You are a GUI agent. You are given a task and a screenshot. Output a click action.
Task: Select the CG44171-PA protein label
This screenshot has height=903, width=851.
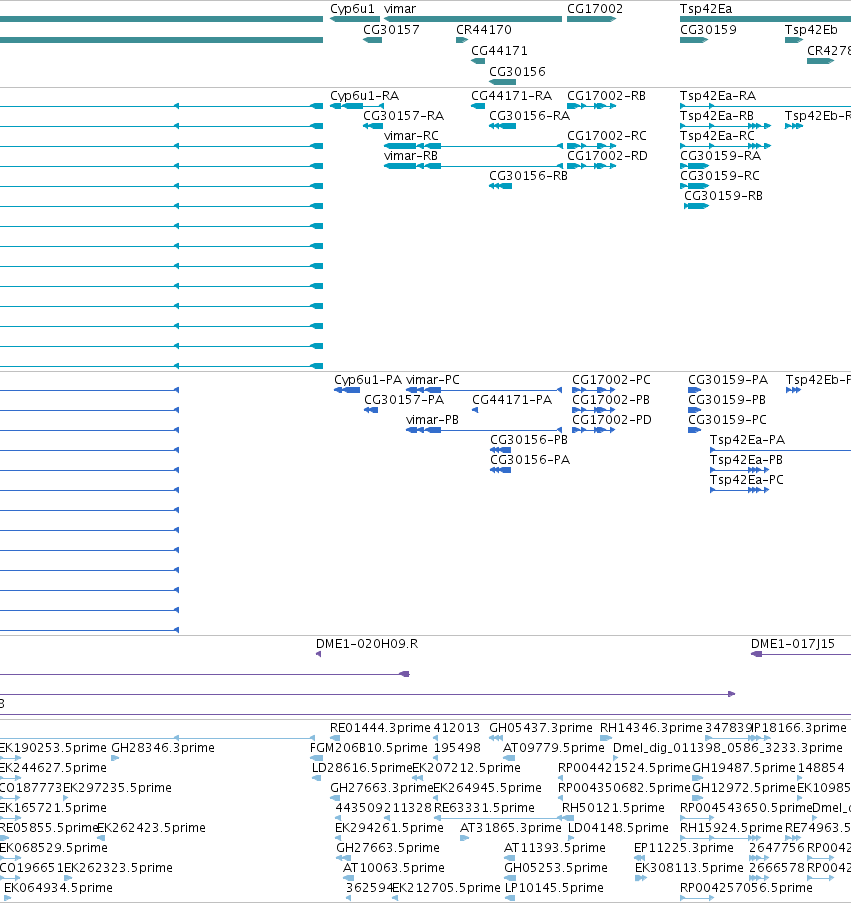point(512,400)
